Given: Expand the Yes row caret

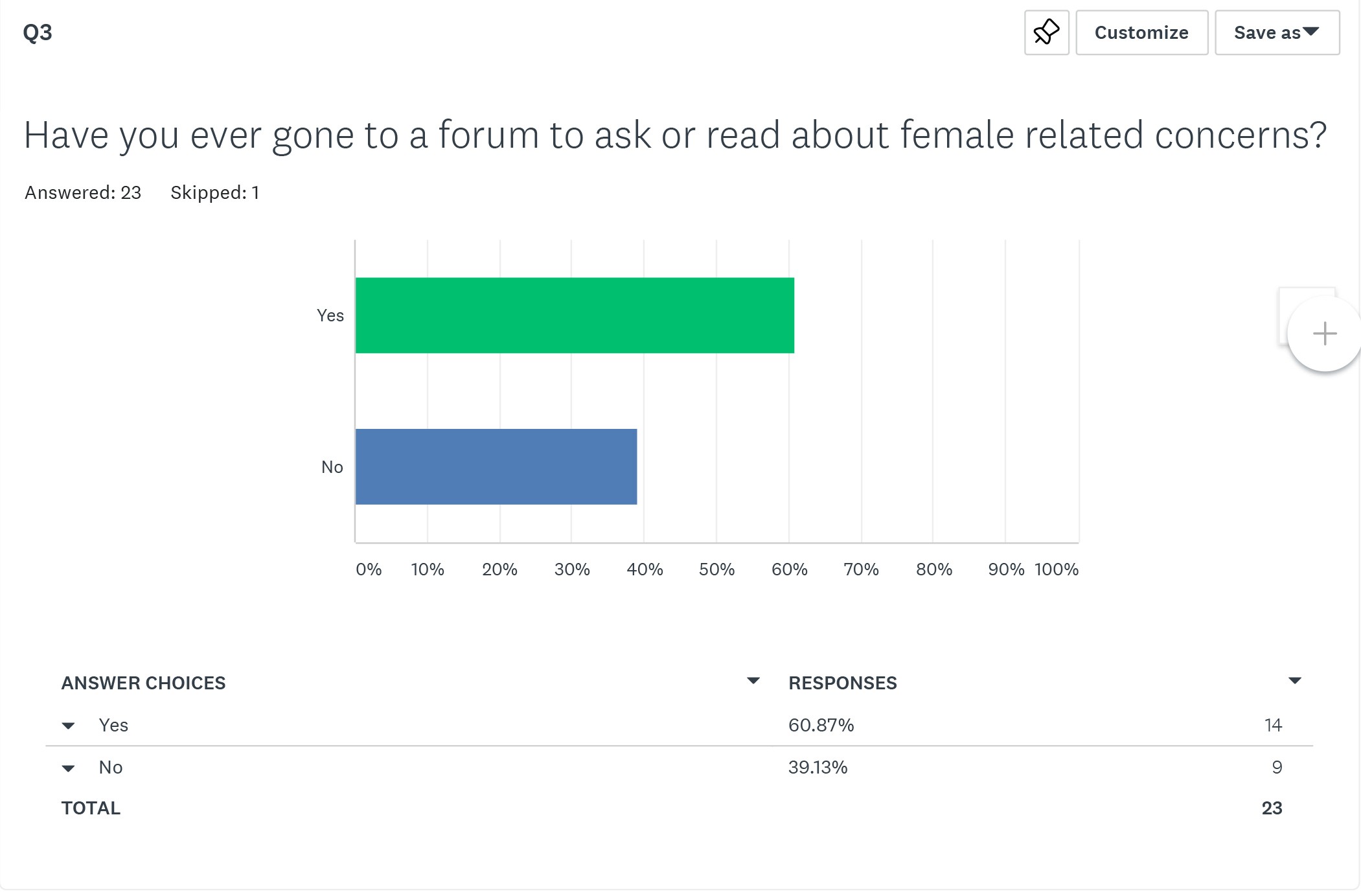Looking at the screenshot, I should (x=68, y=726).
